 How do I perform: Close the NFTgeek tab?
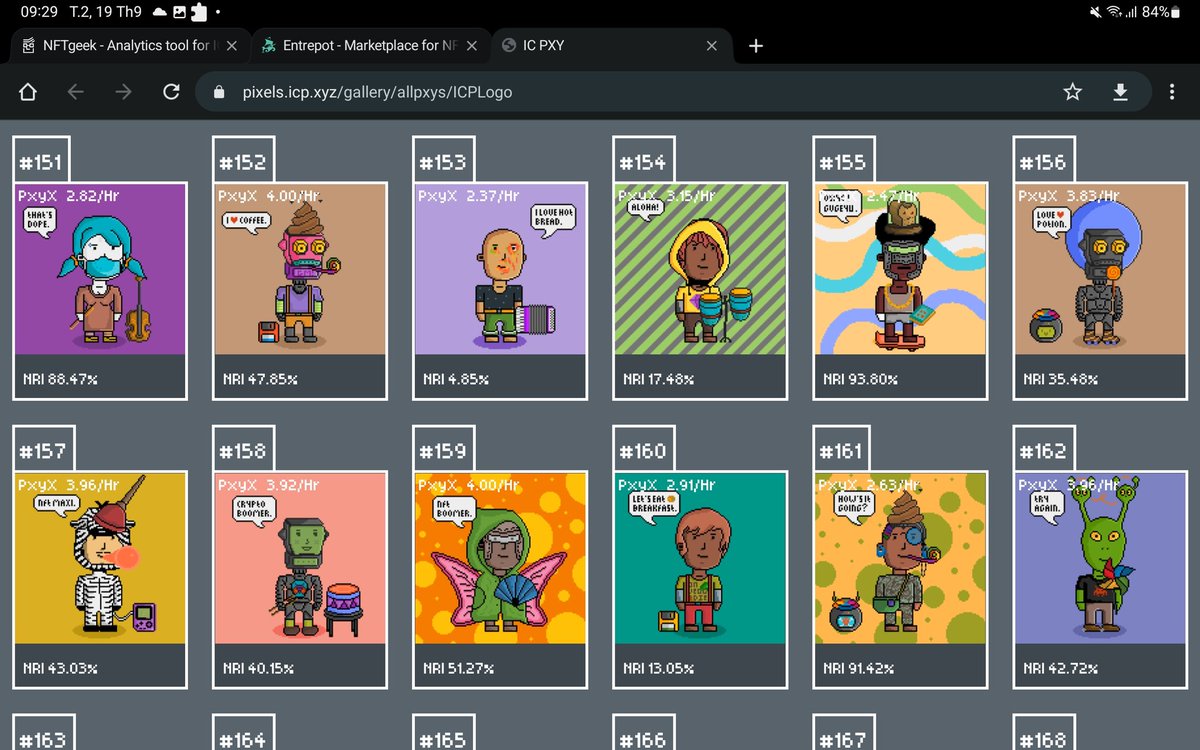(232, 45)
